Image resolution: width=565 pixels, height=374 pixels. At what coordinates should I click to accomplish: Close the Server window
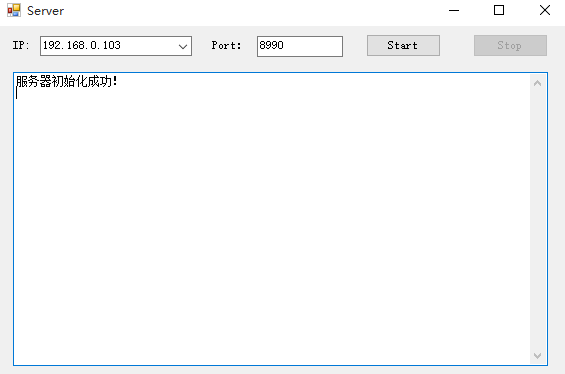[x=544, y=10]
